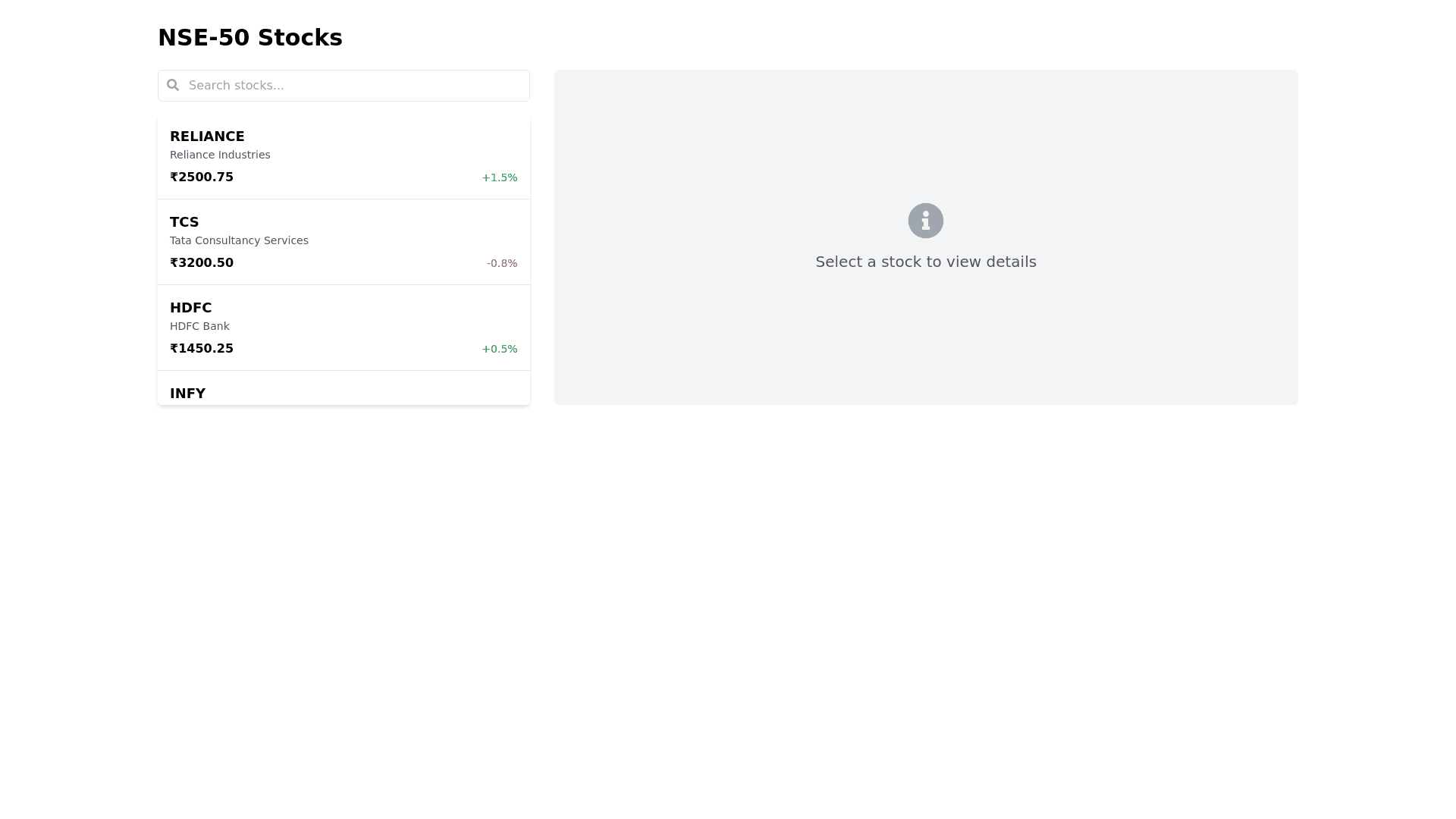
Task: Select the RELIANCE stock entry
Action: pyautogui.click(x=343, y=155)
